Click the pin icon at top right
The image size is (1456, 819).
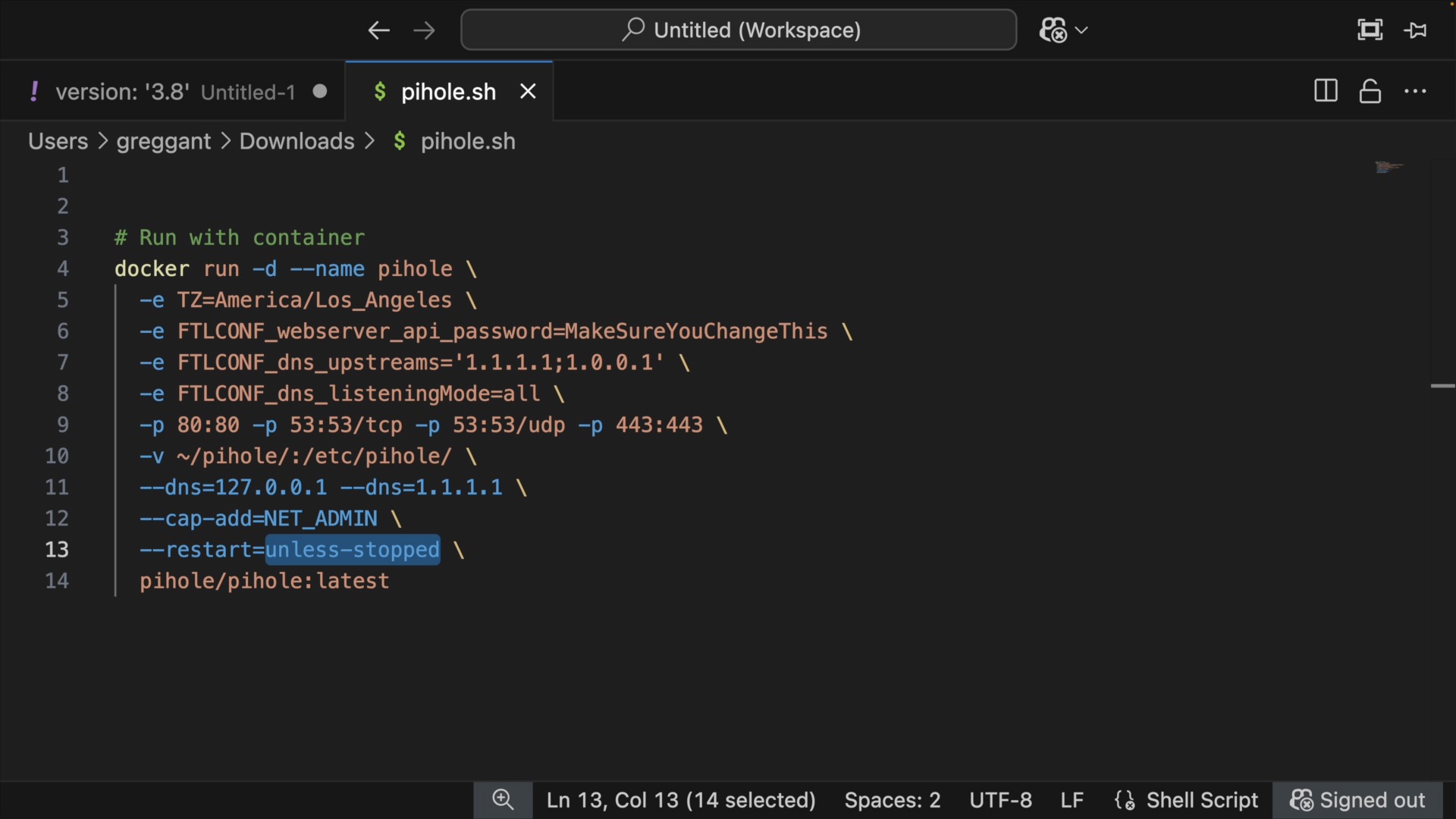click(1415, 30)
